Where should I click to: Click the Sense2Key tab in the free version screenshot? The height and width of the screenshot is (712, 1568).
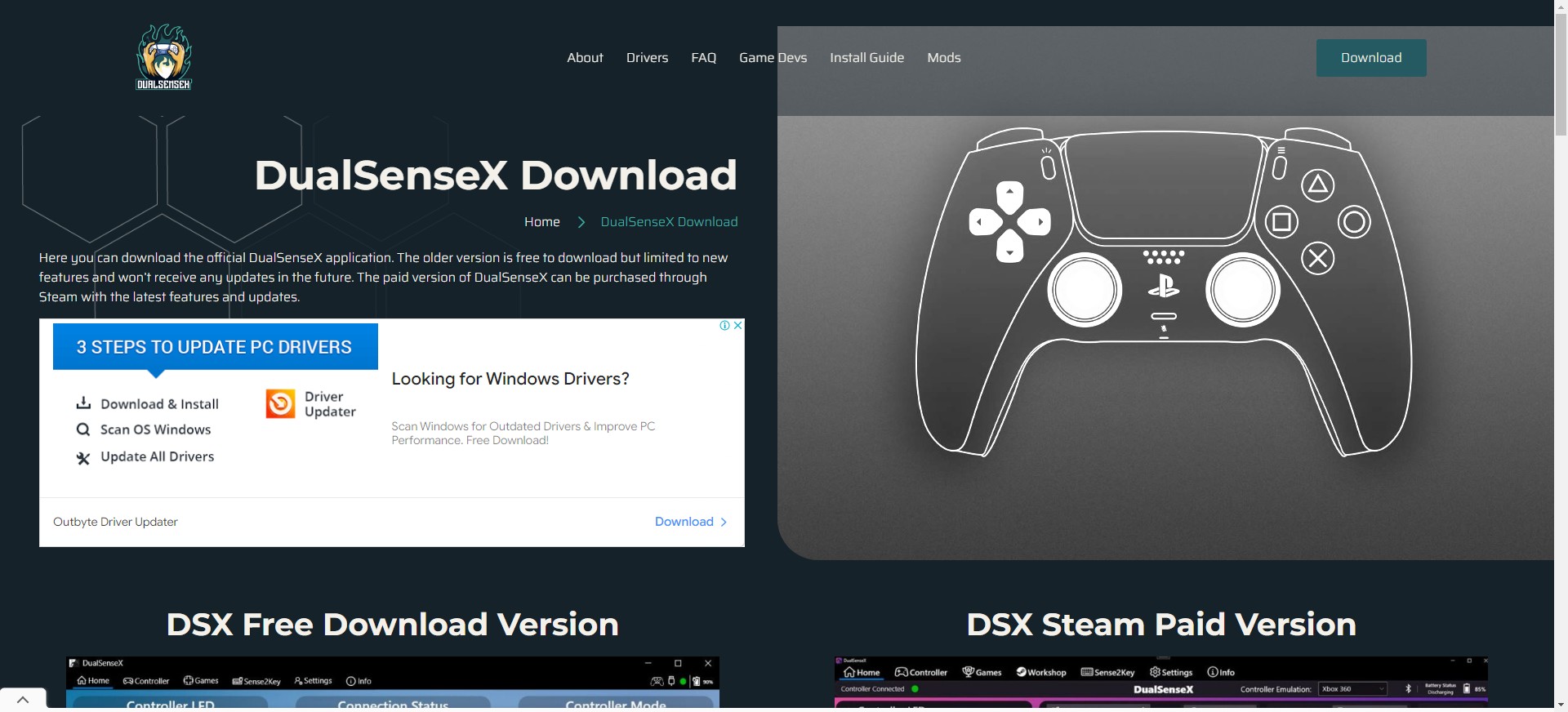[x=256, y=681]
